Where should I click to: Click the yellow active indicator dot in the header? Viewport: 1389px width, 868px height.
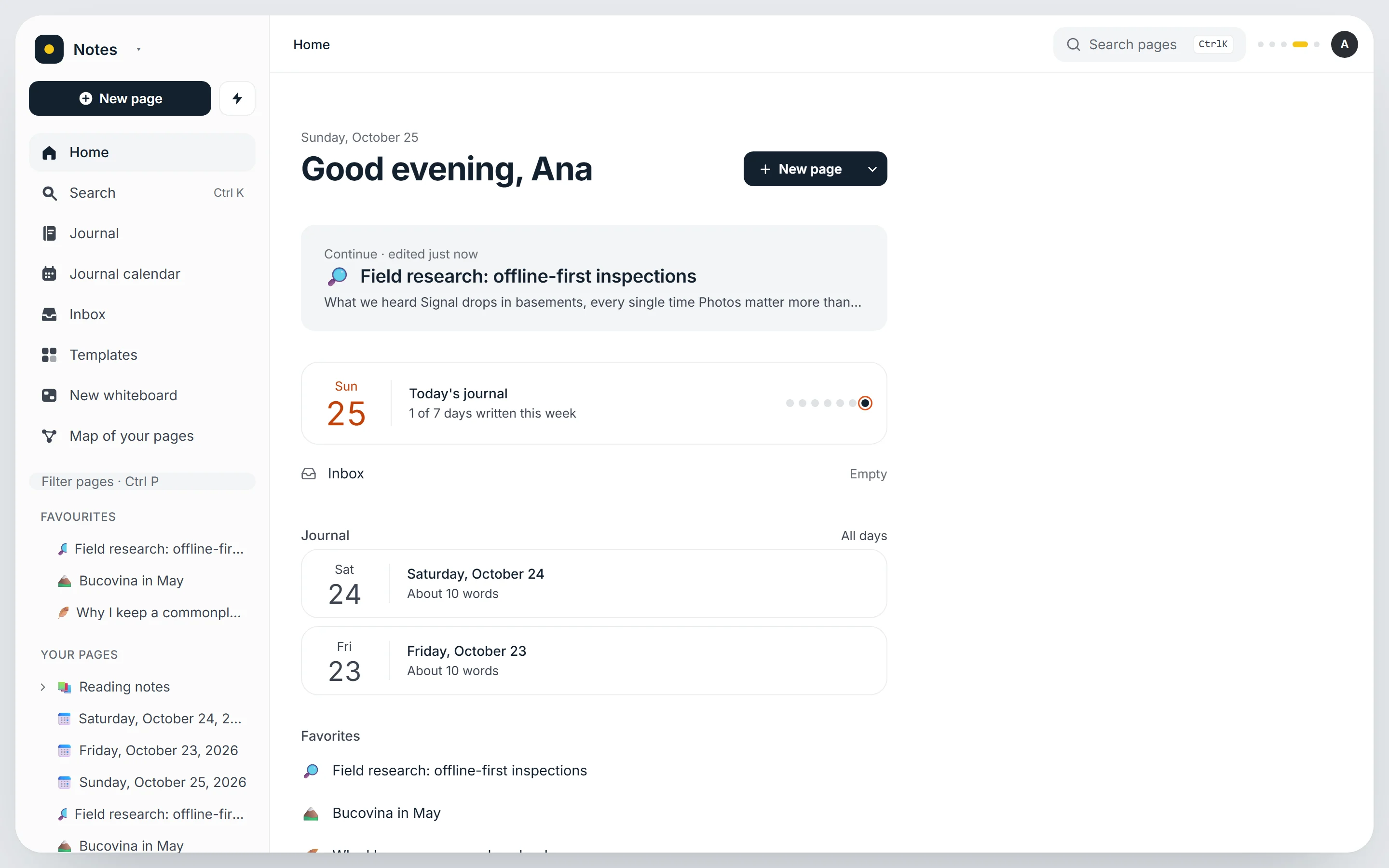(x=1300, y=44)
